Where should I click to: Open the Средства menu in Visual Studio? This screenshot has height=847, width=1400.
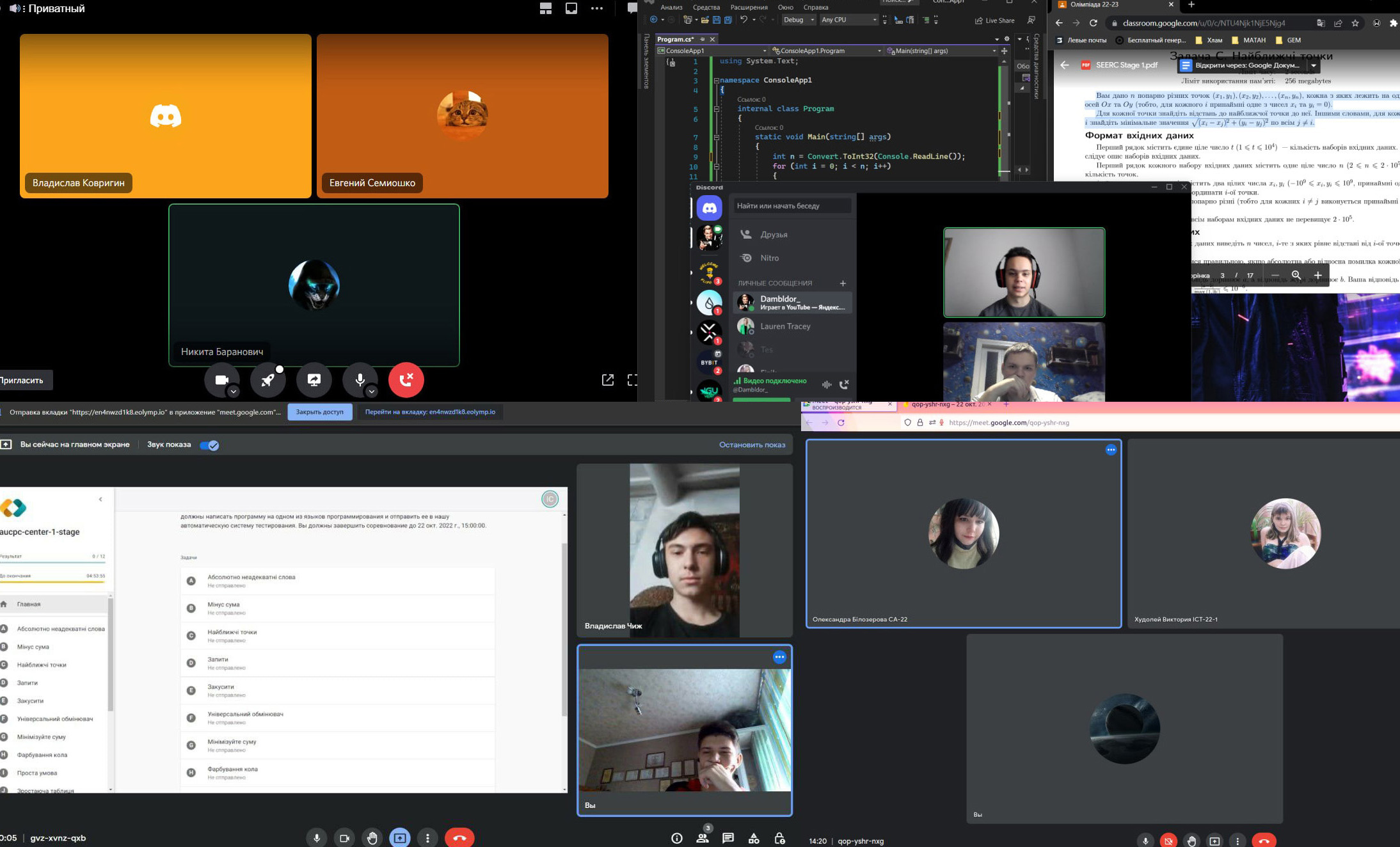[x=706, y=7]
